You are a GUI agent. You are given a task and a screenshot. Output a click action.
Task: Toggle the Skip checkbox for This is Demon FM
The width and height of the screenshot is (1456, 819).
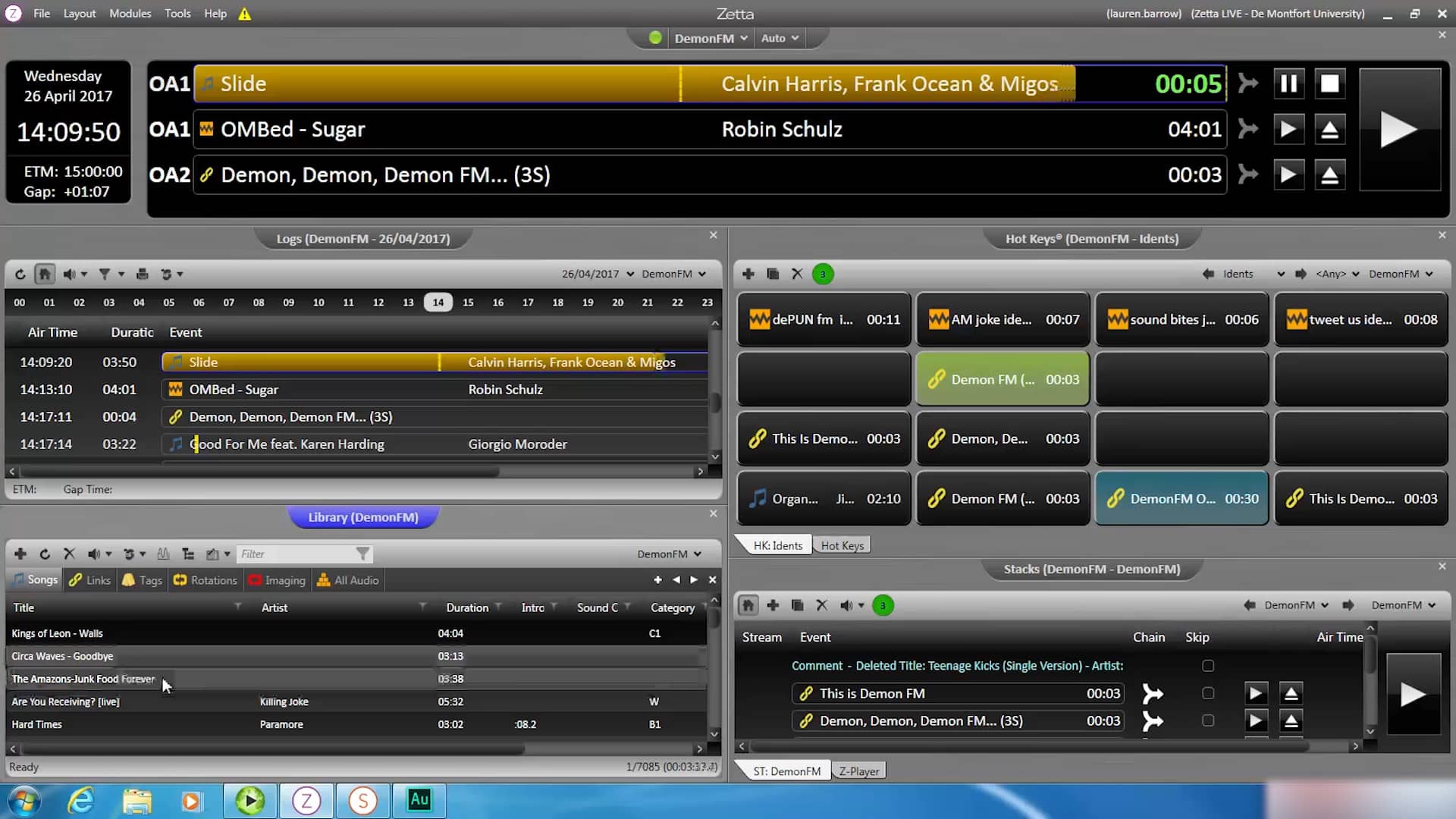click(x=1208, y=692)
